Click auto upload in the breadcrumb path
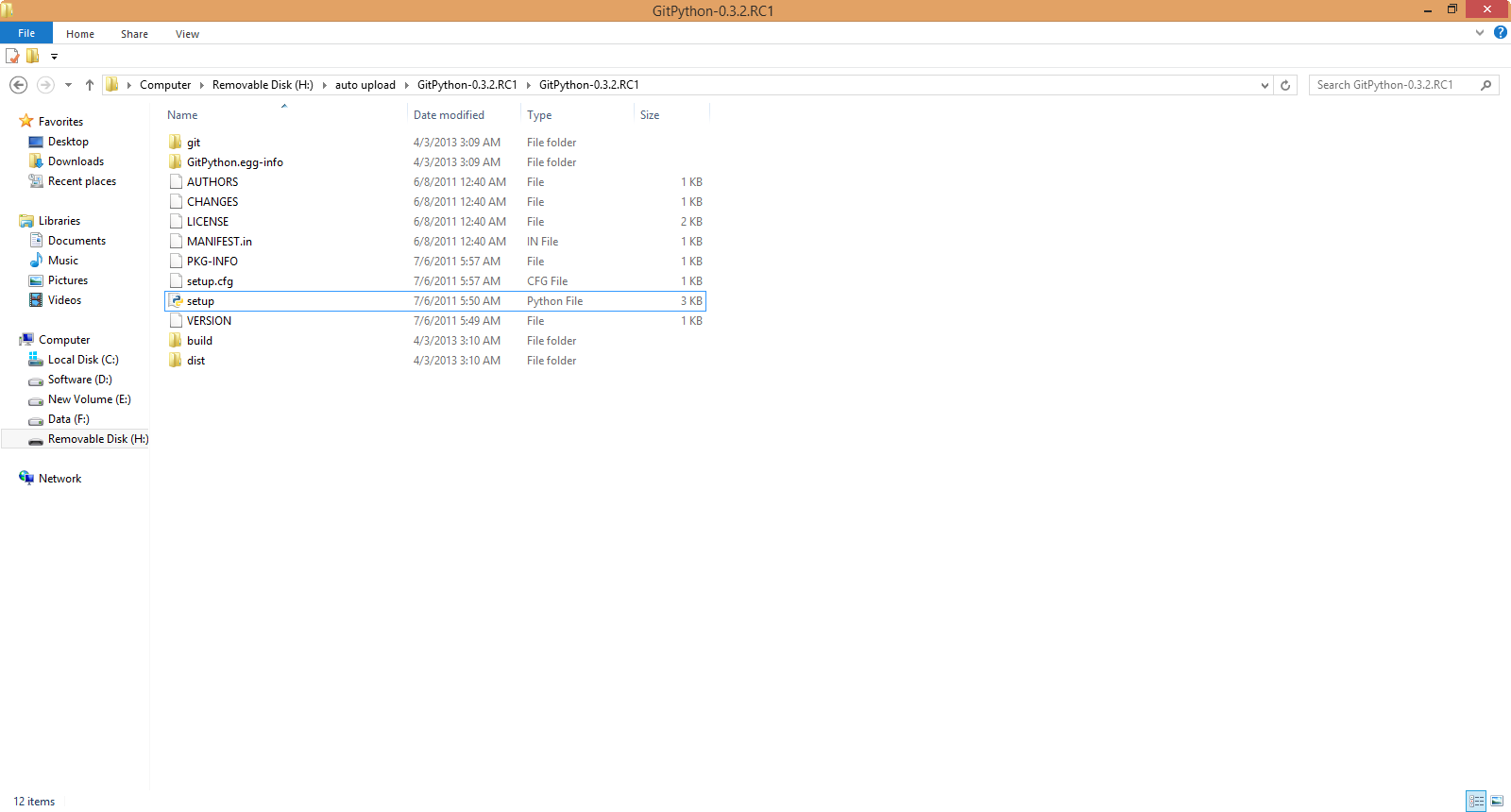The width and height of the screenshot is (1511, 812). tap(365, 85)
